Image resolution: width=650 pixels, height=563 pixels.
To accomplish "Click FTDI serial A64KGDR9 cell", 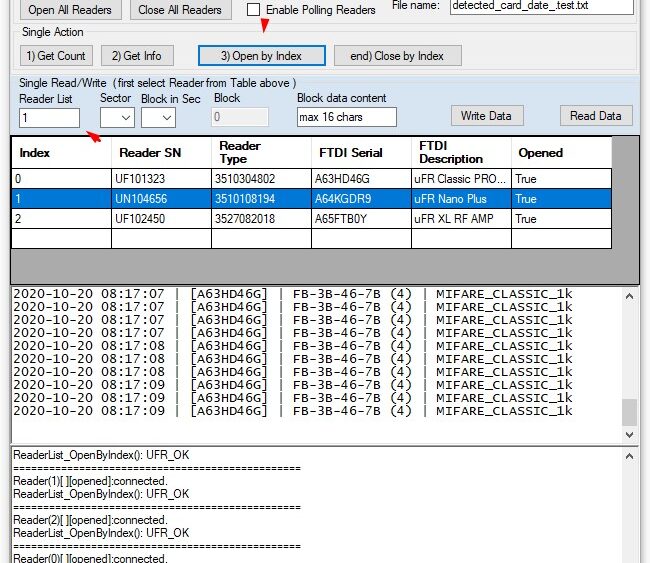I will (x=361, y=199).
